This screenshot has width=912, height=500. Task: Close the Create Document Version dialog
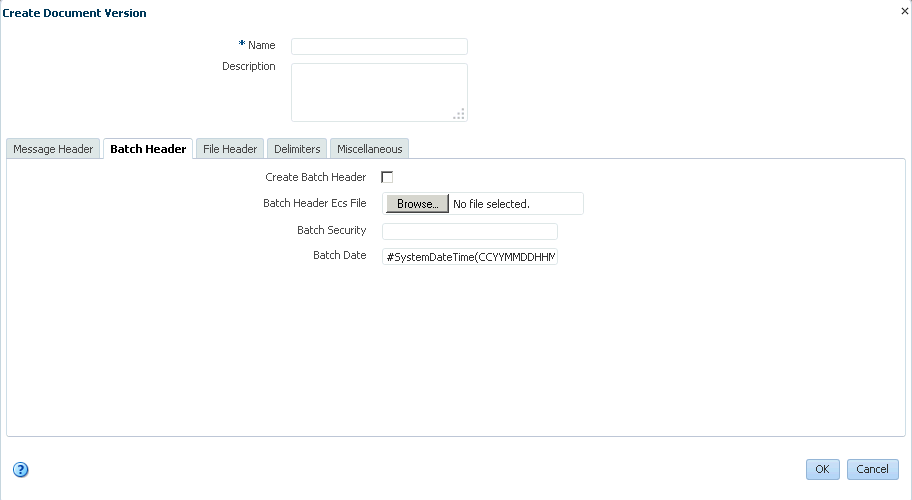coord(905,11)
